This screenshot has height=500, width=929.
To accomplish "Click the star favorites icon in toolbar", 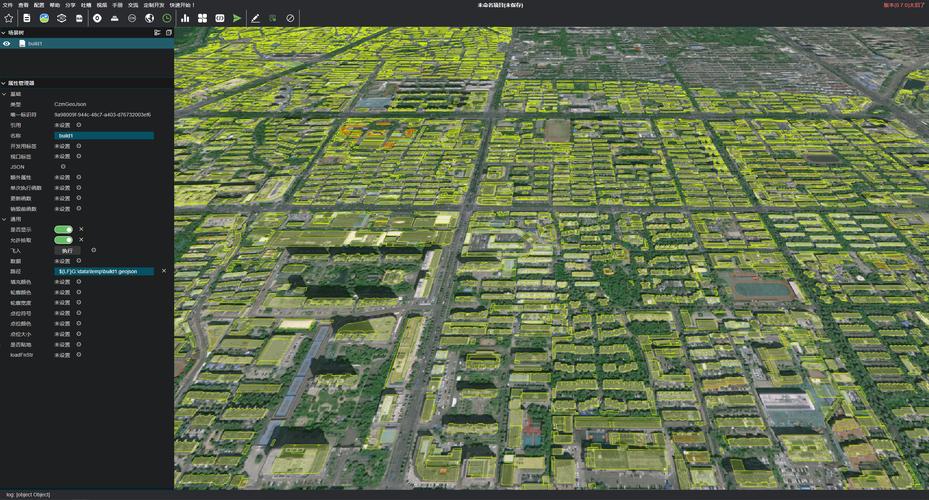I will [8, 18].
